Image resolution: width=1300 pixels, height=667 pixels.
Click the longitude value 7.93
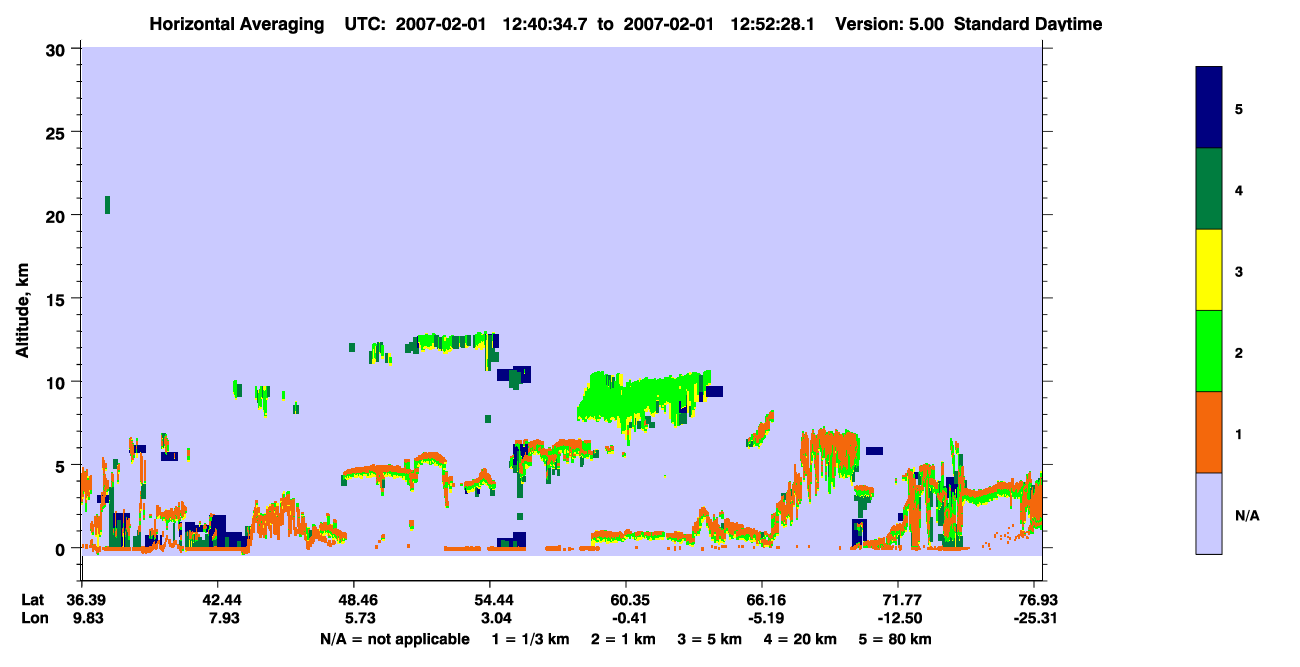click(x=223, y=618)
